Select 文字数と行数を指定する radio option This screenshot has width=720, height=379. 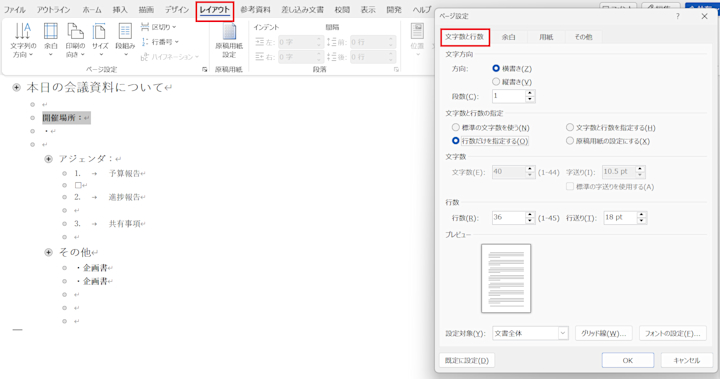tap(570, 127)
